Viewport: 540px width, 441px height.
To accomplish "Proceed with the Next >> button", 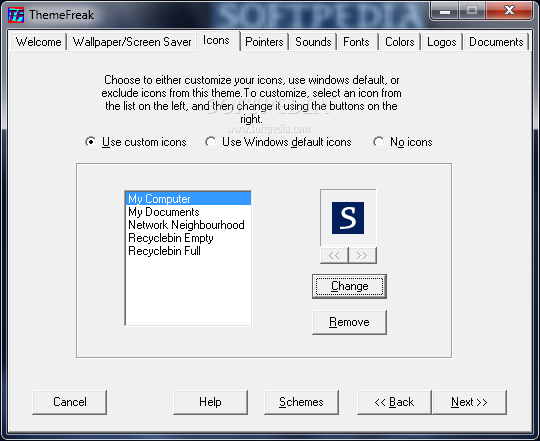I will [x=469, y=402].
